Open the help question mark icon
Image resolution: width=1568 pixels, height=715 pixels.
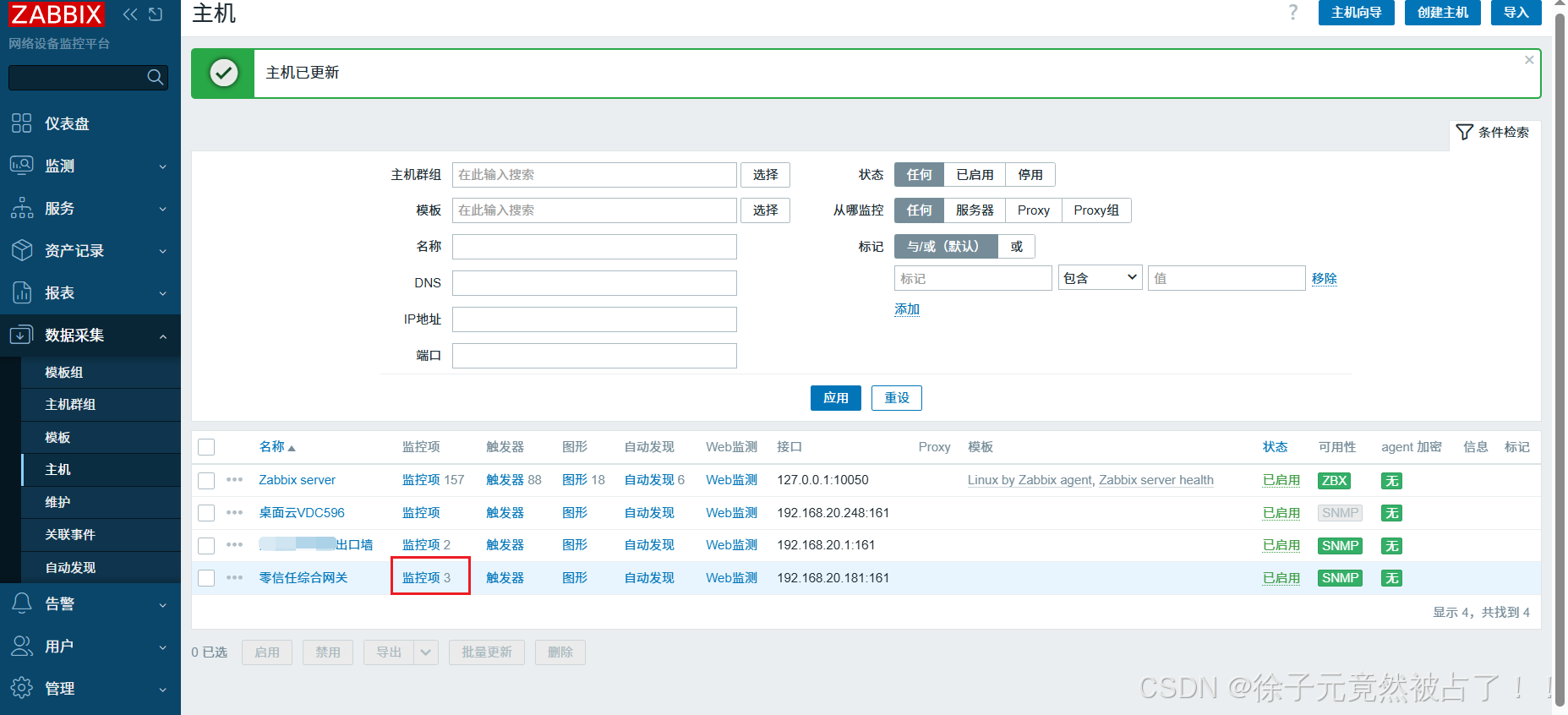point(1292,13)
